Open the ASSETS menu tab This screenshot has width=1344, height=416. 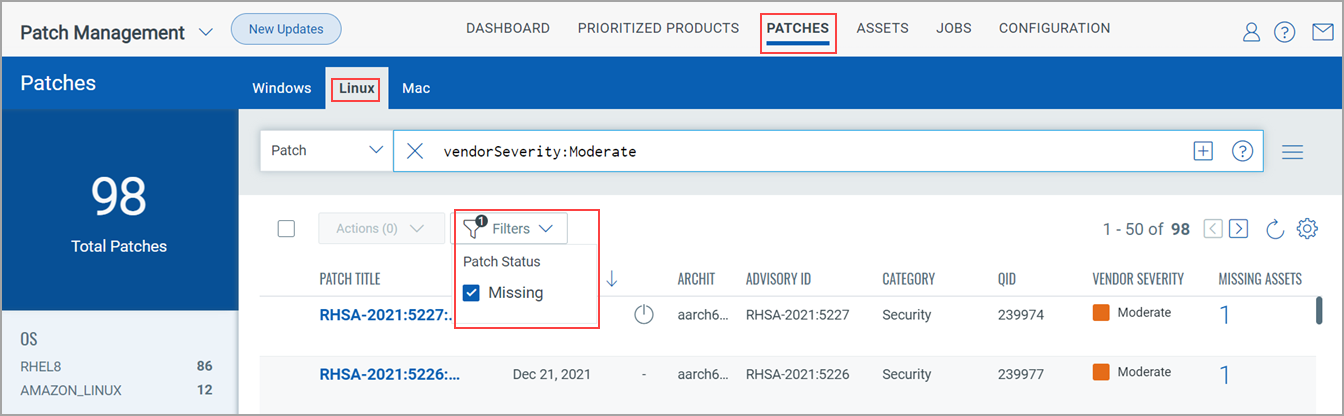pyautogui.click(x=882, y=28)
